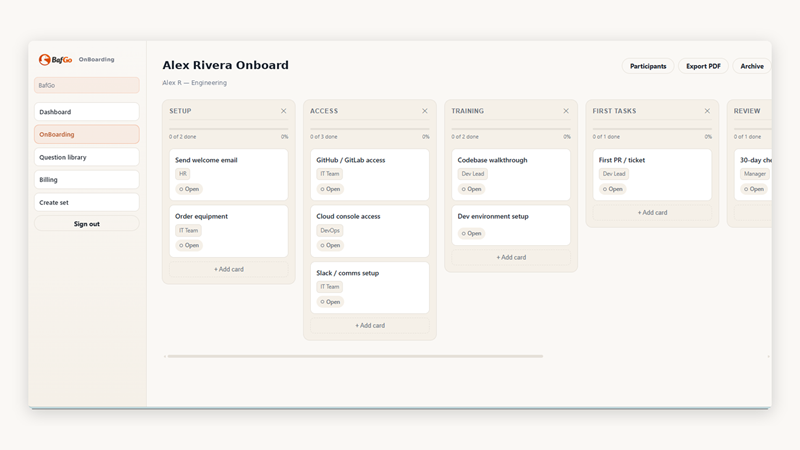This screenshot has width=800, height=450.
Task: Open the Codebase walkthrough card
Action: 511,174
